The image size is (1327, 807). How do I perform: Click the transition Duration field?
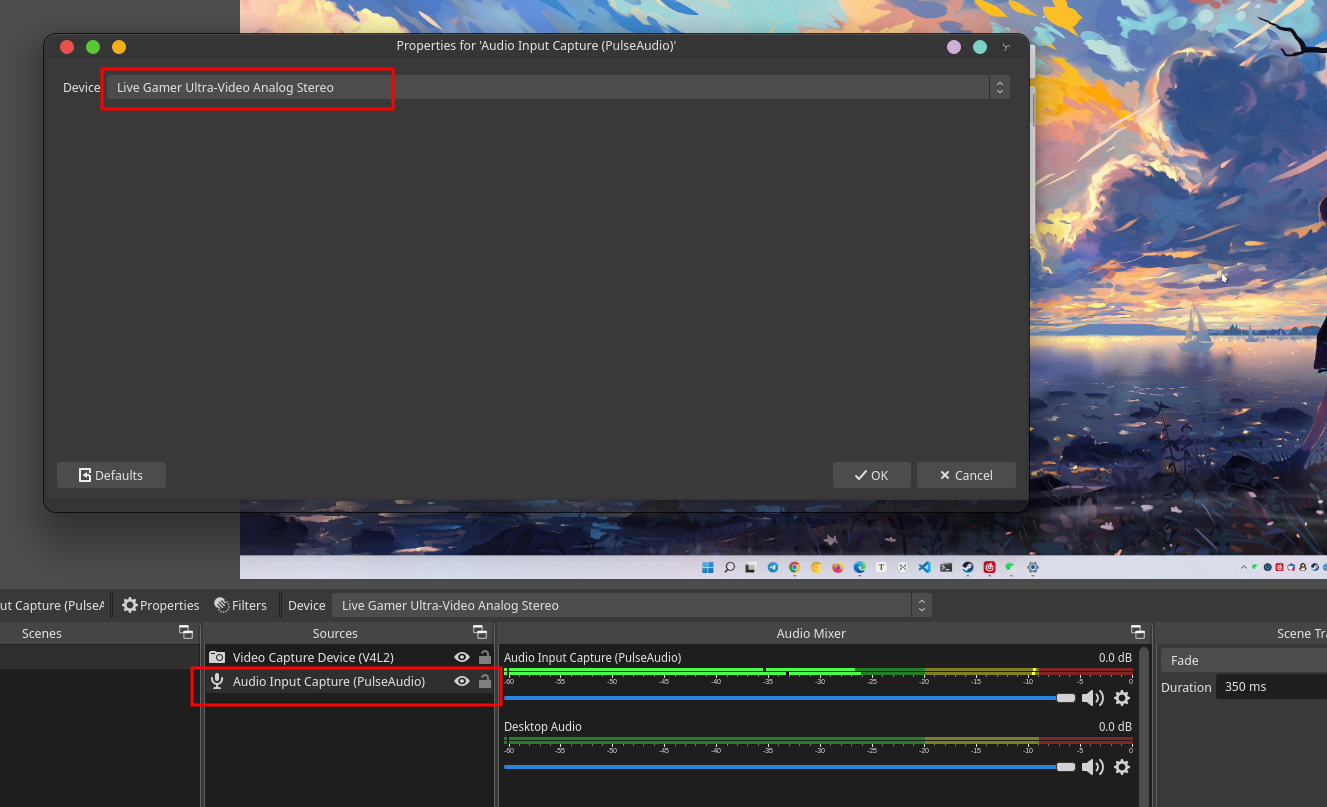tap(1270, 687)
